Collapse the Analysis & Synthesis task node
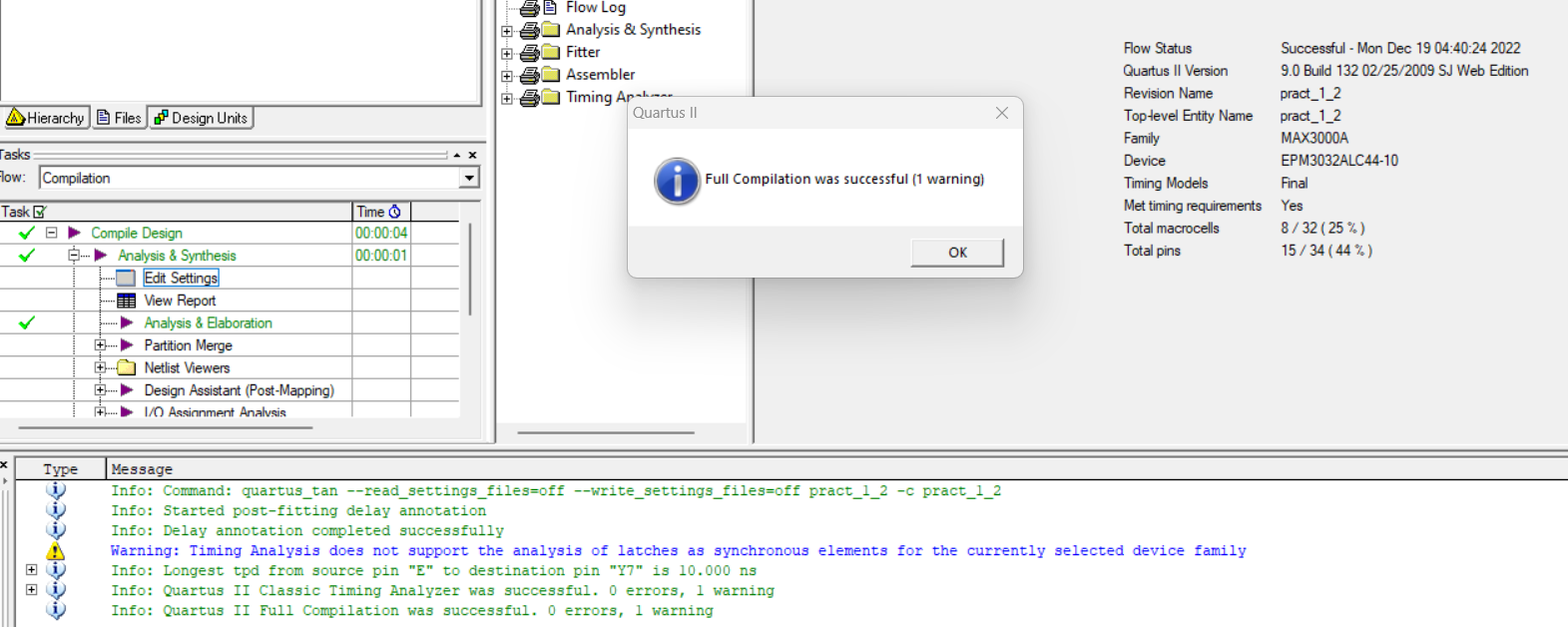 74,256
